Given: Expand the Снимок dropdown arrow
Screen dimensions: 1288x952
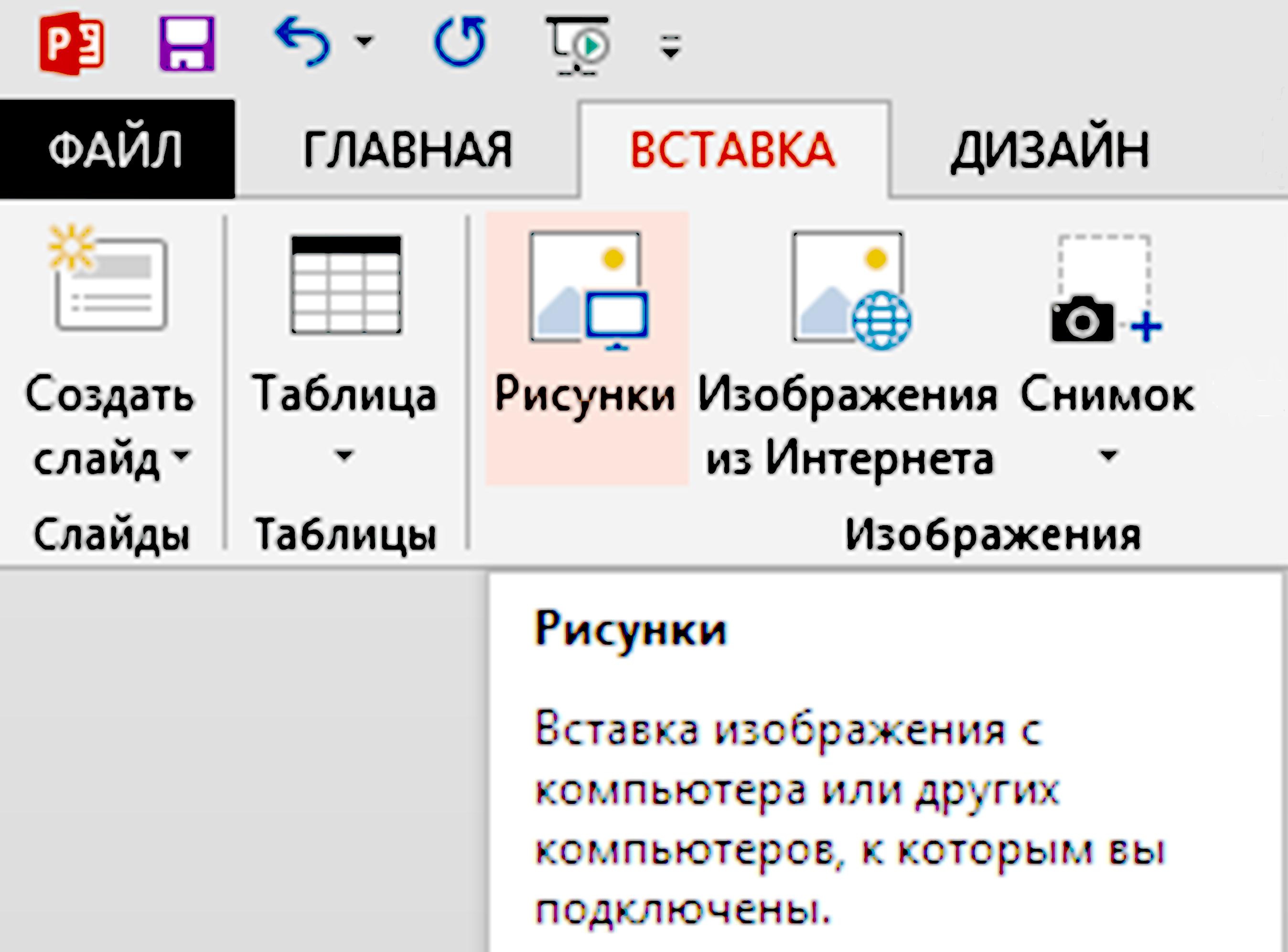Looking at the screenshot, I should [x=1108, y=456].
